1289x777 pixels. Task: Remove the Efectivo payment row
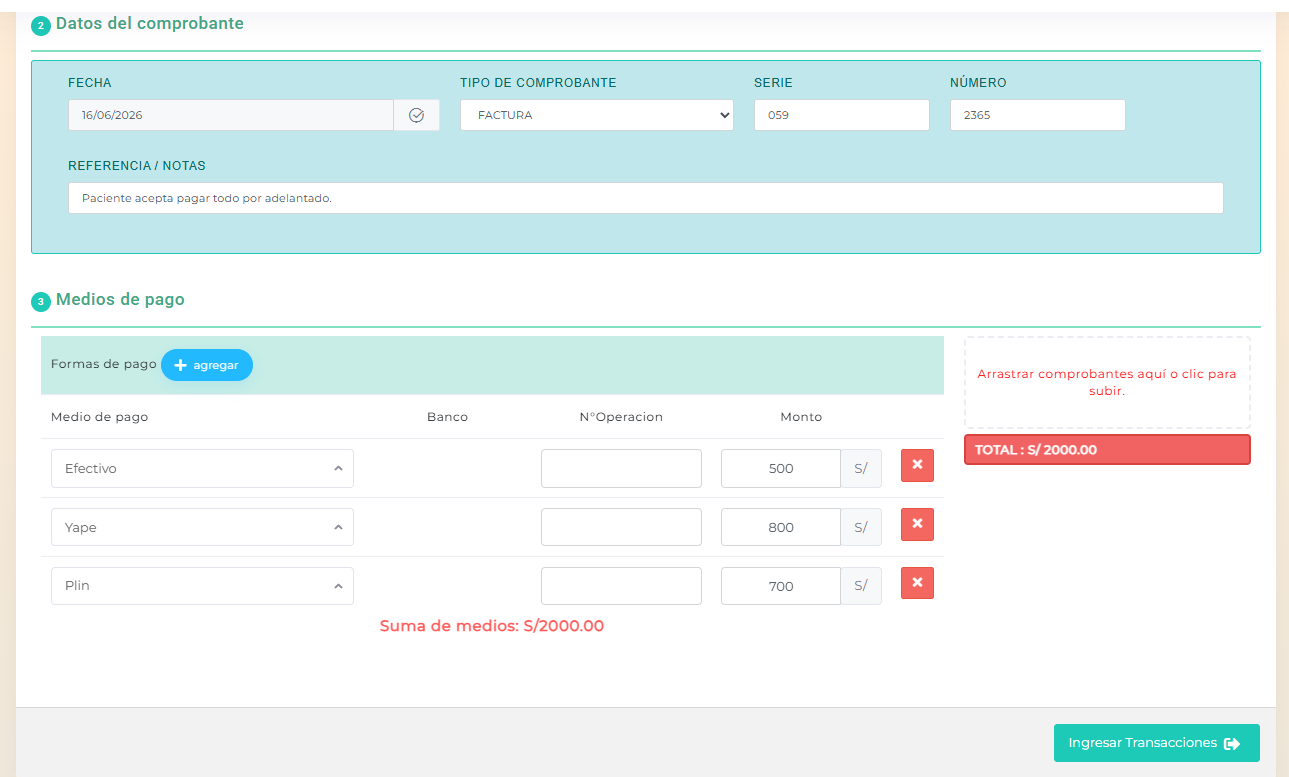917,465
